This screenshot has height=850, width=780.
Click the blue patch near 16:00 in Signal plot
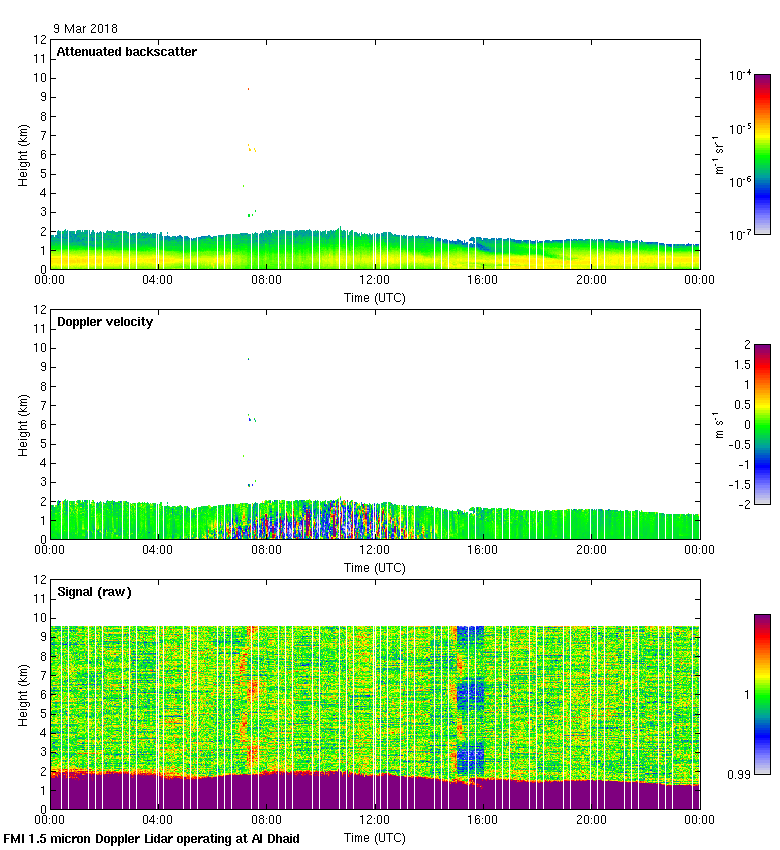[470, 690]
